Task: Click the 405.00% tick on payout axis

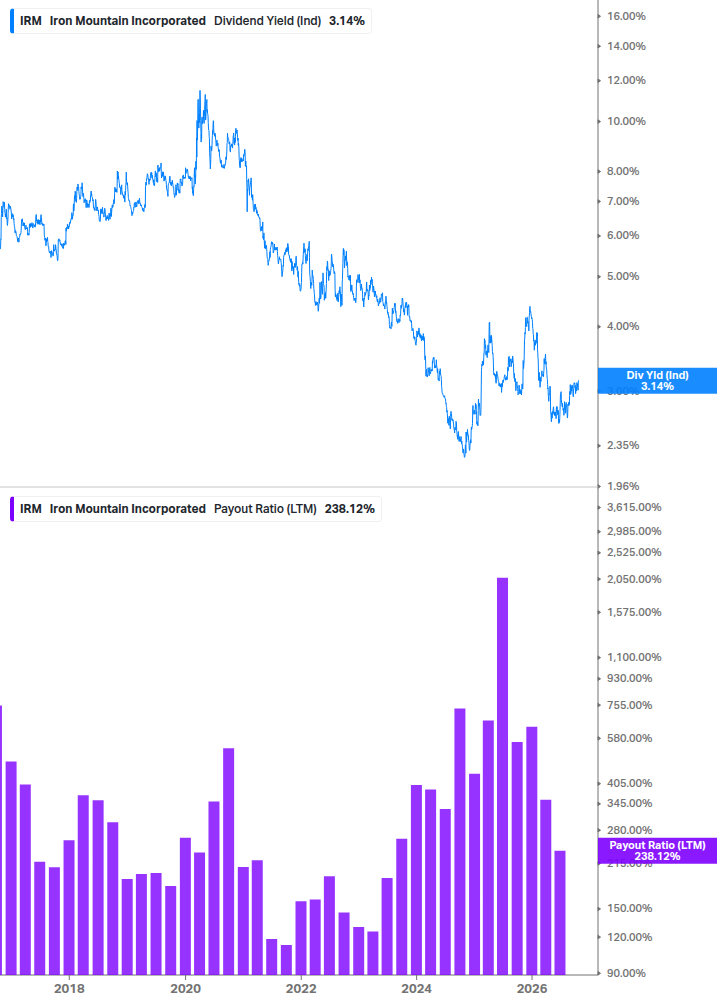Action: coord(629,783)
